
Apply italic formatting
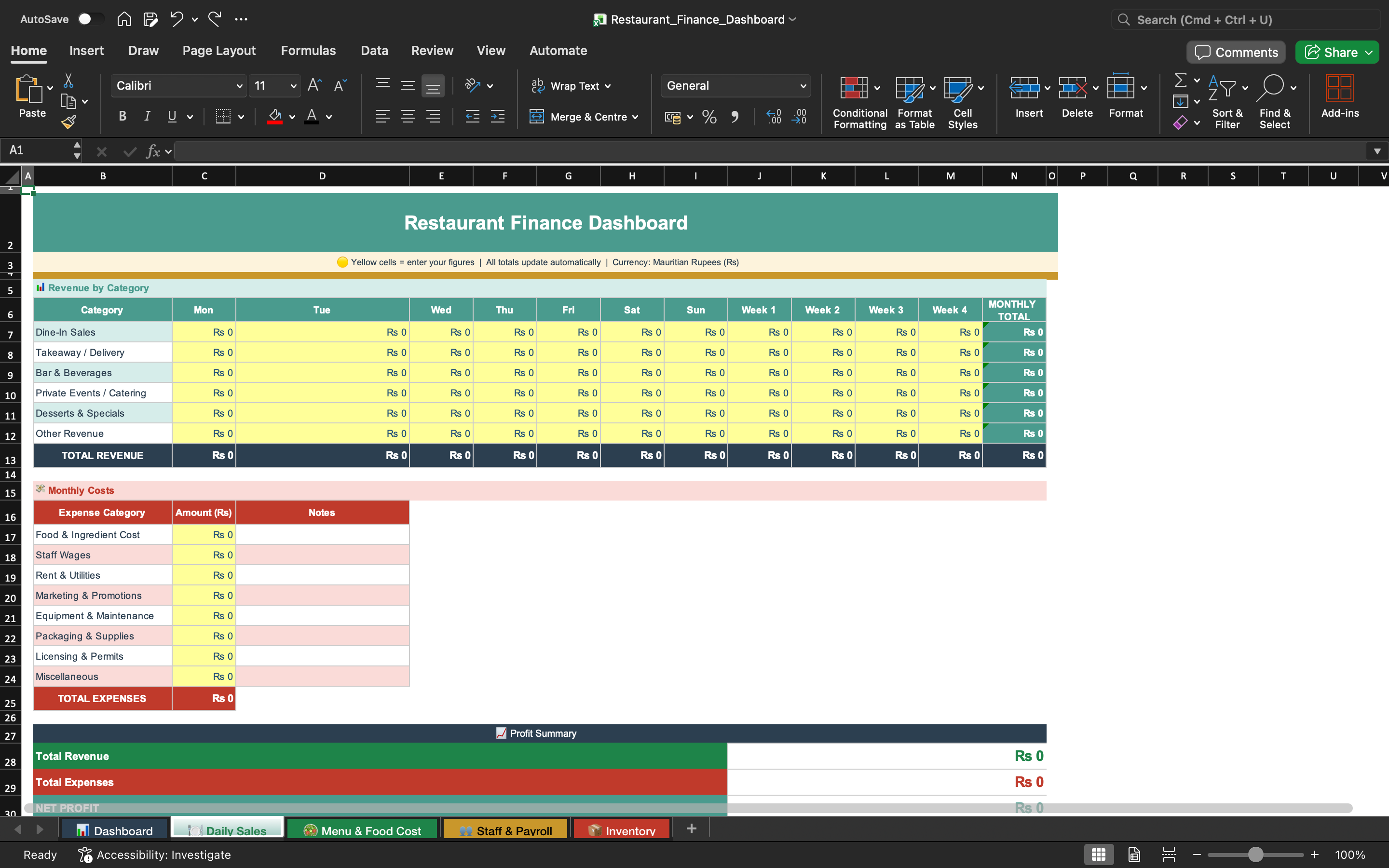click(x=147, y=117)
